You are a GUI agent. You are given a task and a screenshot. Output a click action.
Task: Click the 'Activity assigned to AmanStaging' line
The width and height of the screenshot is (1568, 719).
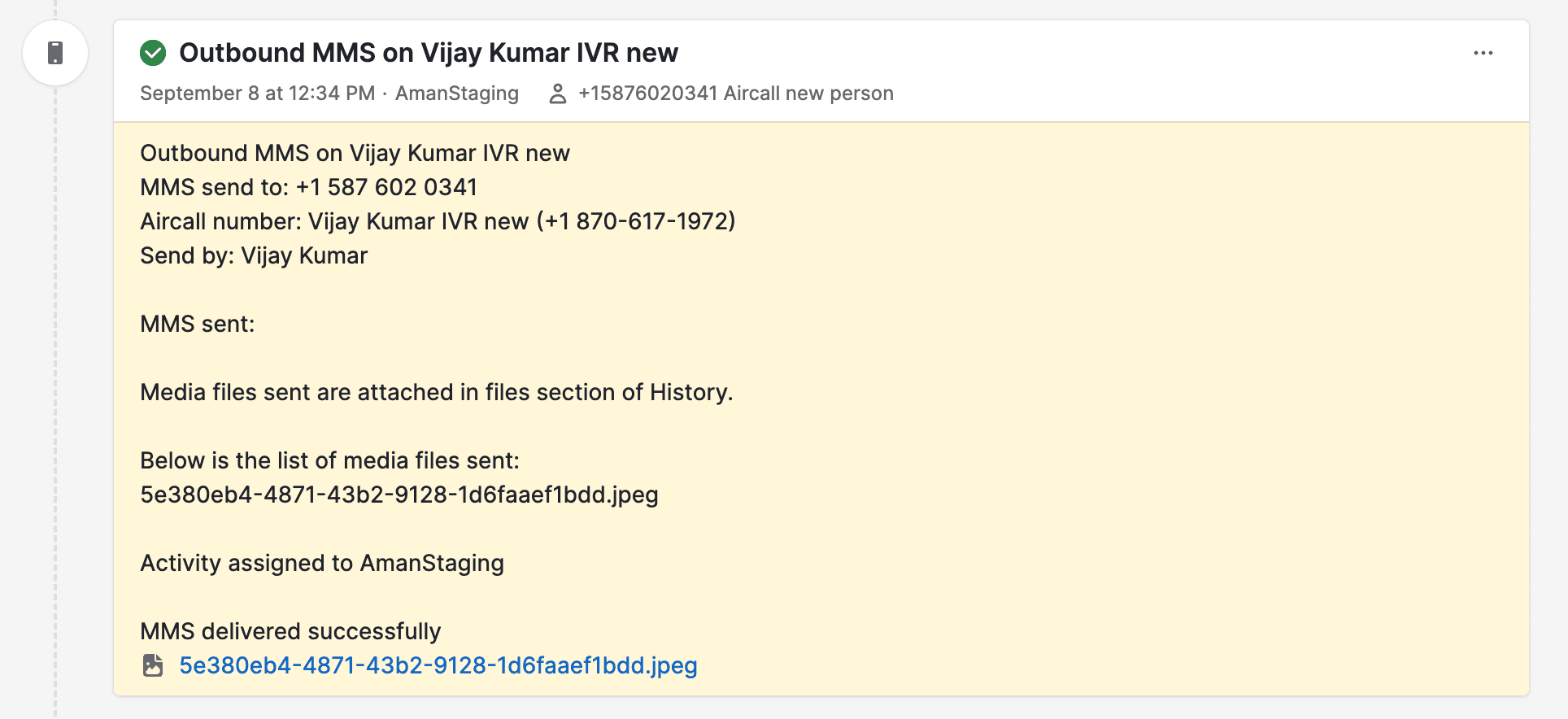click(x=322, y=563)
